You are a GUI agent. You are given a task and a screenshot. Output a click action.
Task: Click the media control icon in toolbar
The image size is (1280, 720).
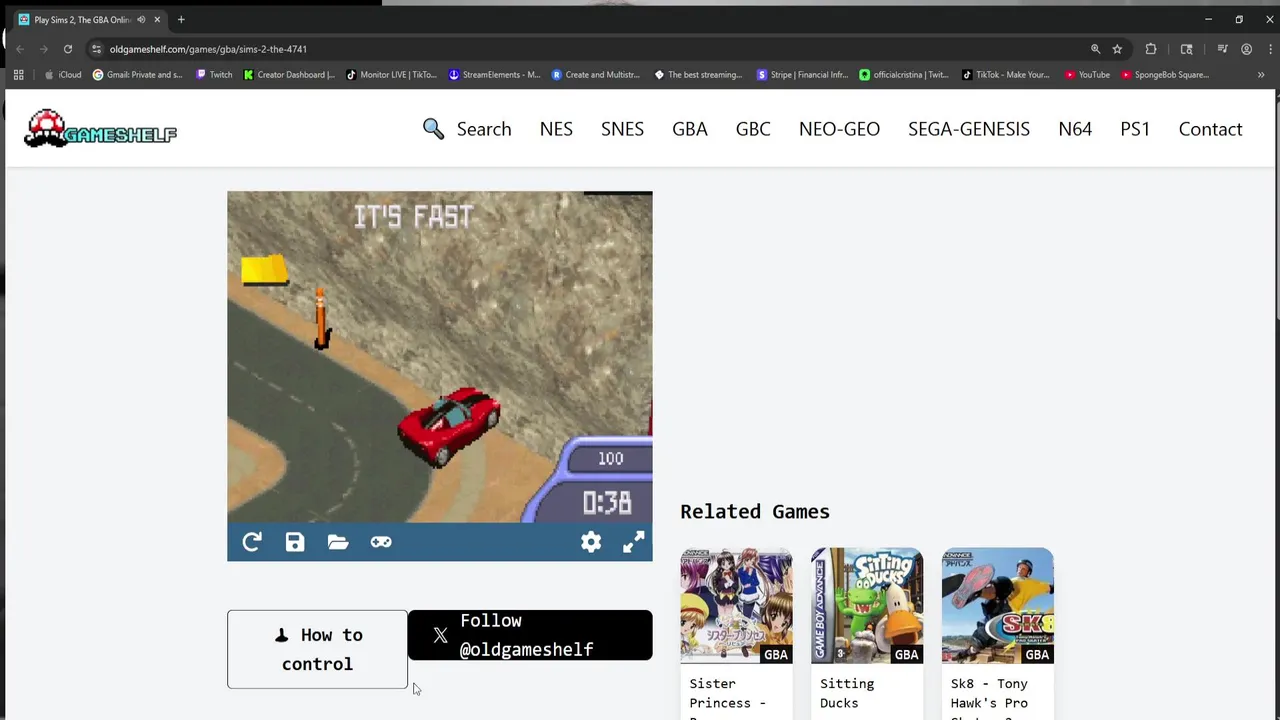point(1222,49)
